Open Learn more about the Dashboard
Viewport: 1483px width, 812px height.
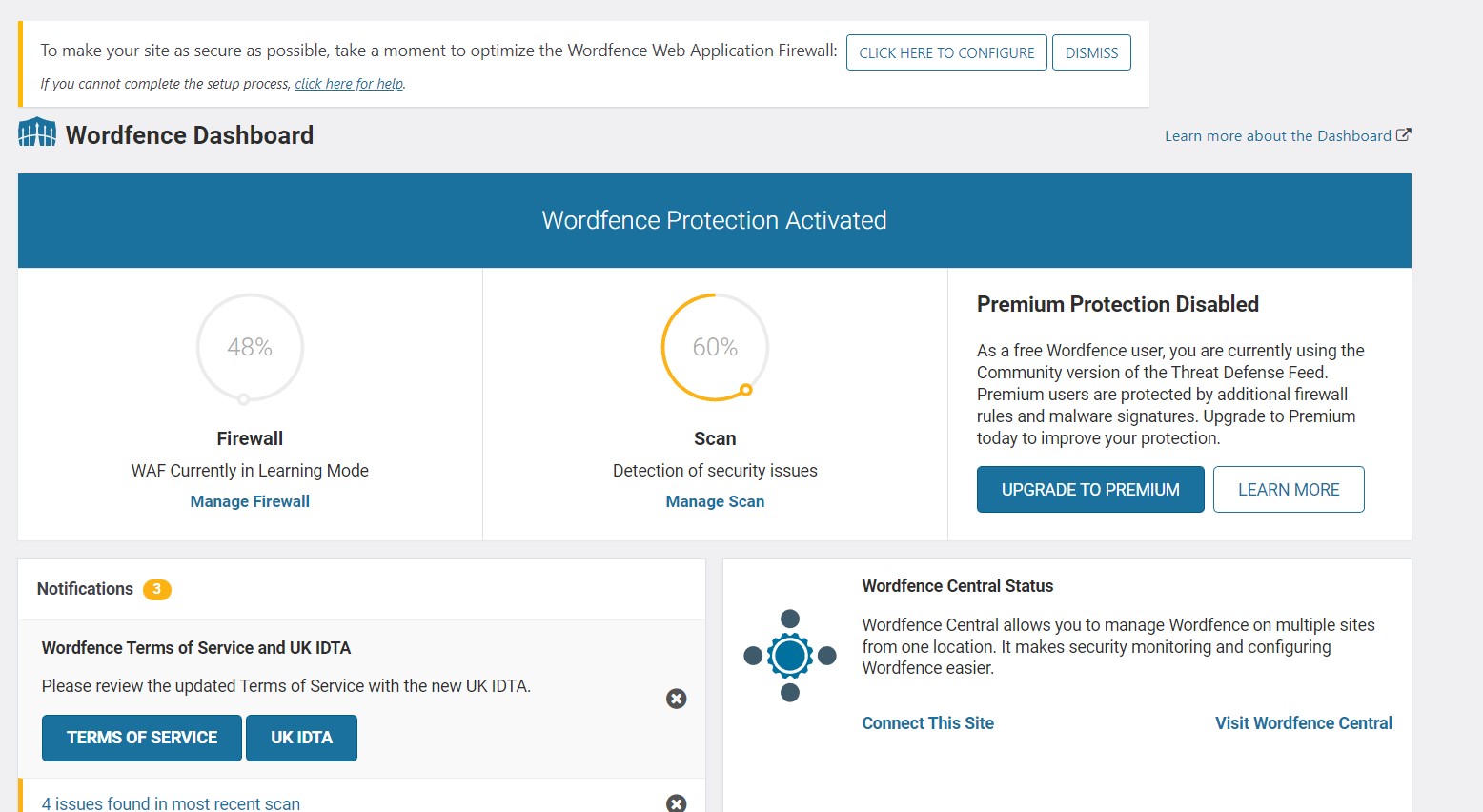pos(1277,136)
